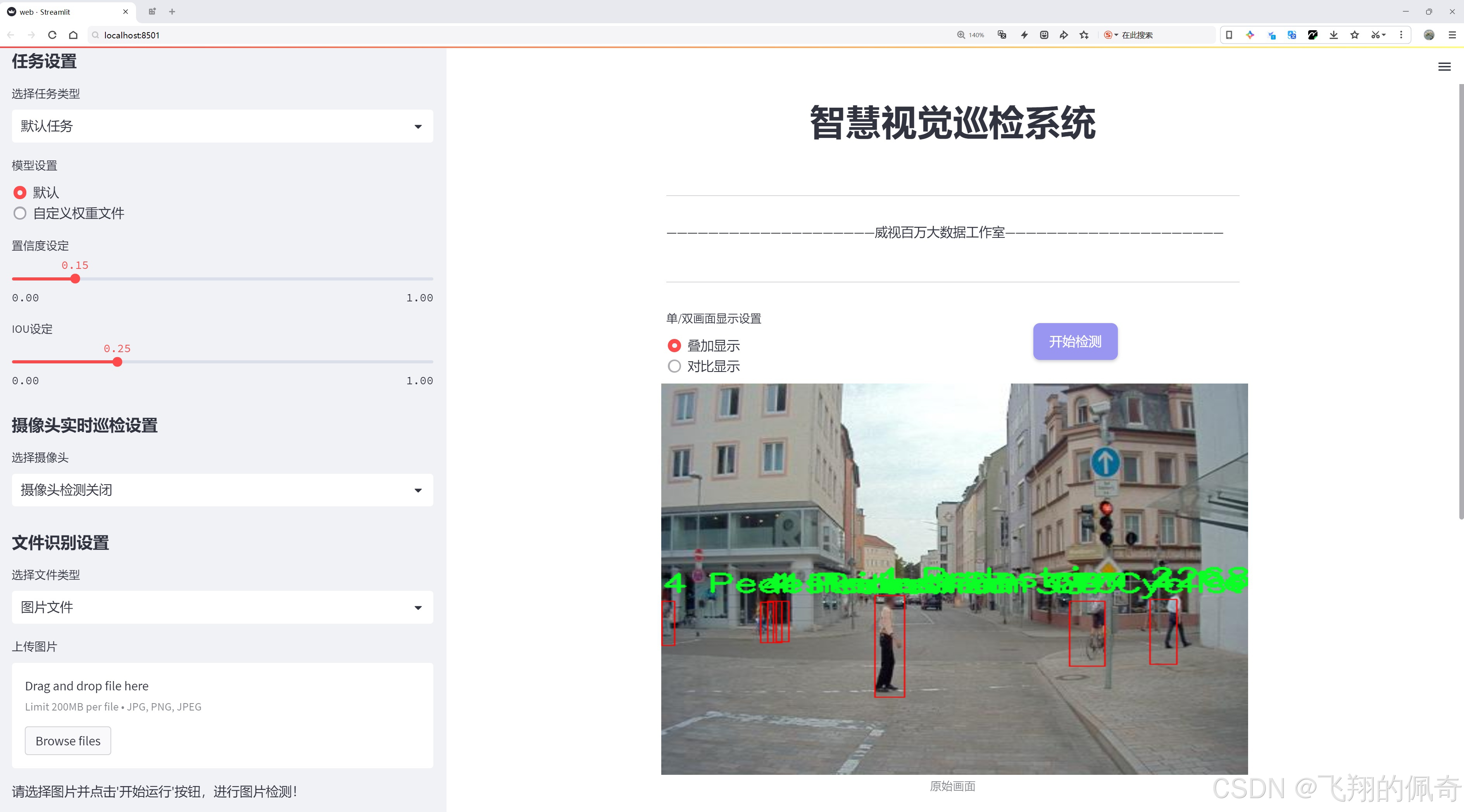Reload the localhost page

pyautogui.click(x=52, y=34)
